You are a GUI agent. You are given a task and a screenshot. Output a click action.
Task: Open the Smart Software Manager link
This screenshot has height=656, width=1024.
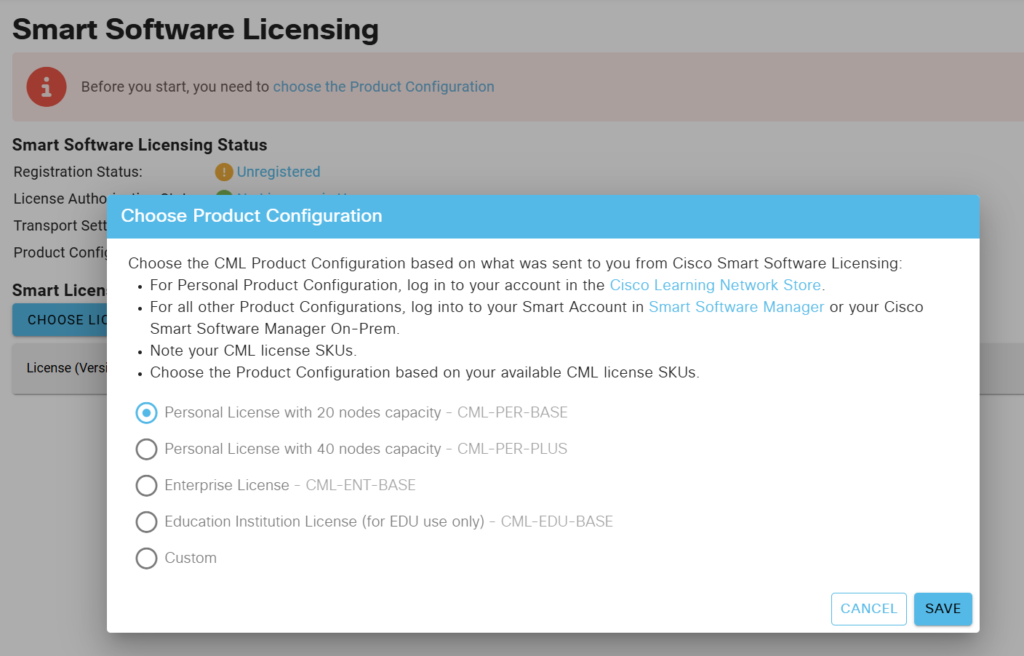coord(736,307)
